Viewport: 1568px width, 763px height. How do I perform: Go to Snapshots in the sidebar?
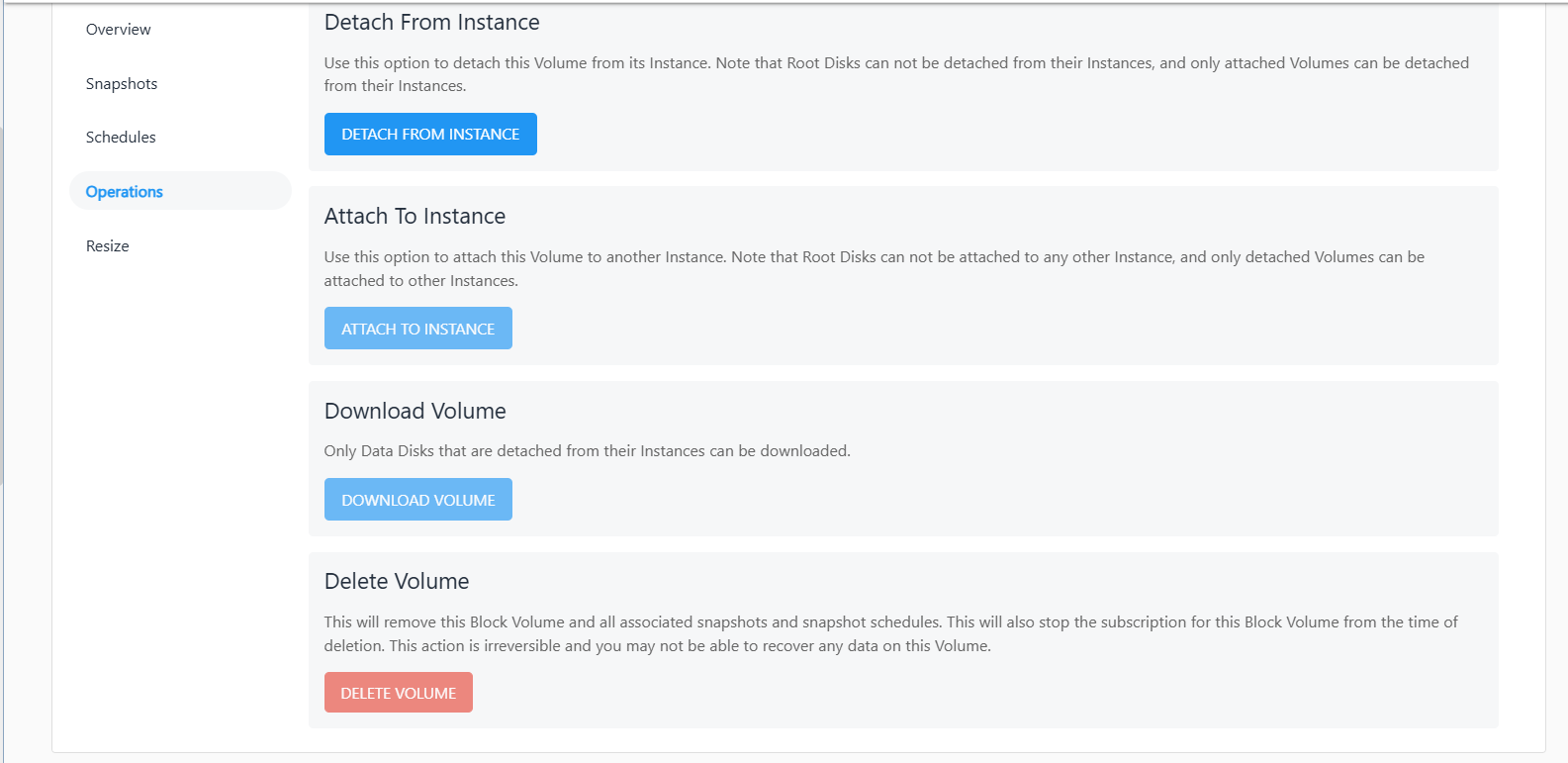tap(122, 84)
